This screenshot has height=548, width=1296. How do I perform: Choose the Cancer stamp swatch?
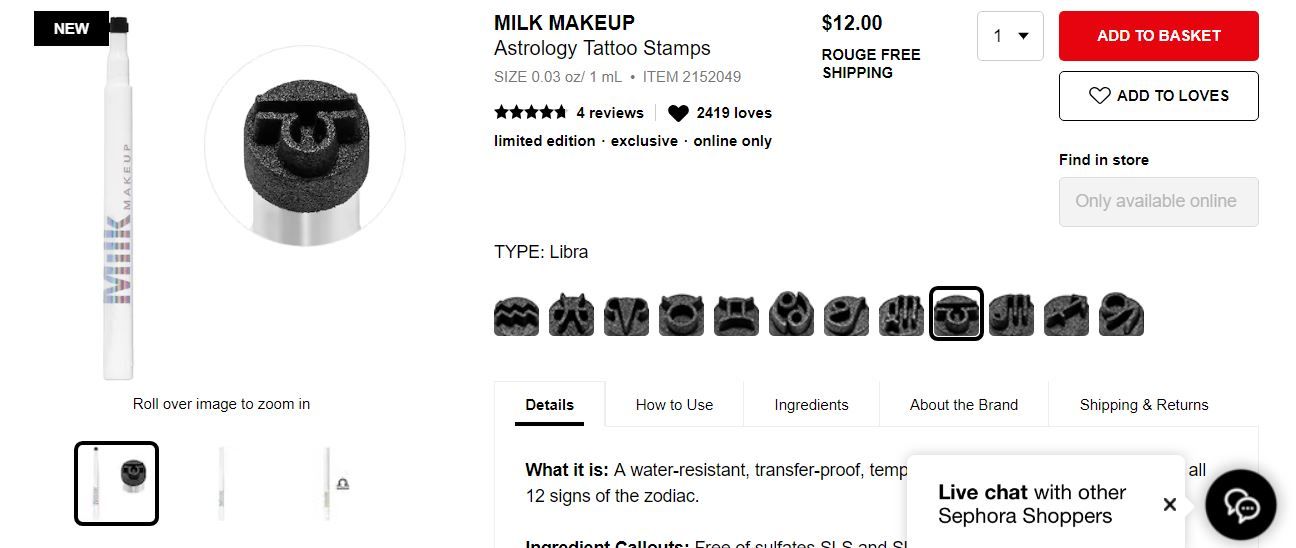click(791, 314)
